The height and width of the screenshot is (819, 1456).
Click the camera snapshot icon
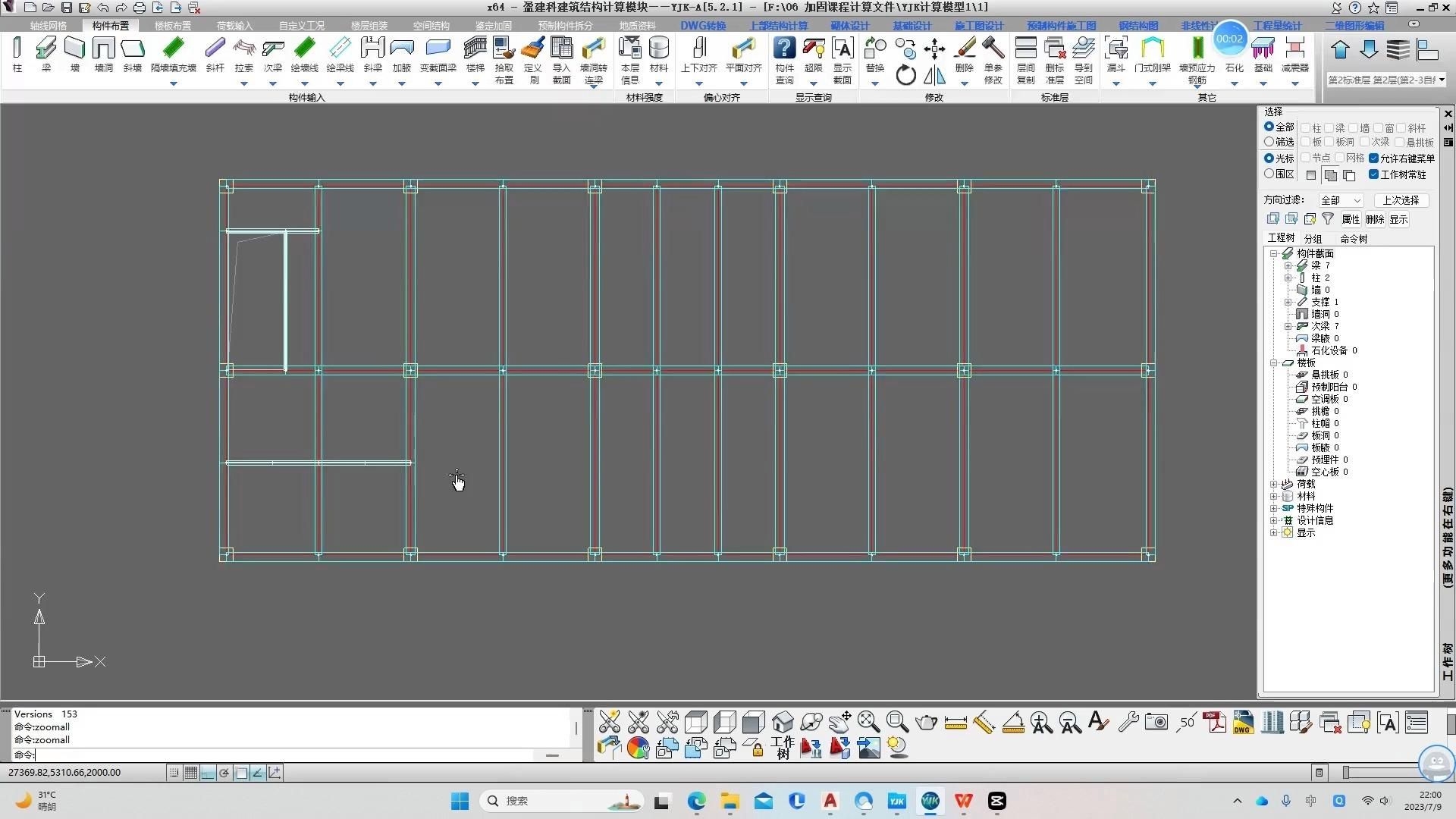1156,722
